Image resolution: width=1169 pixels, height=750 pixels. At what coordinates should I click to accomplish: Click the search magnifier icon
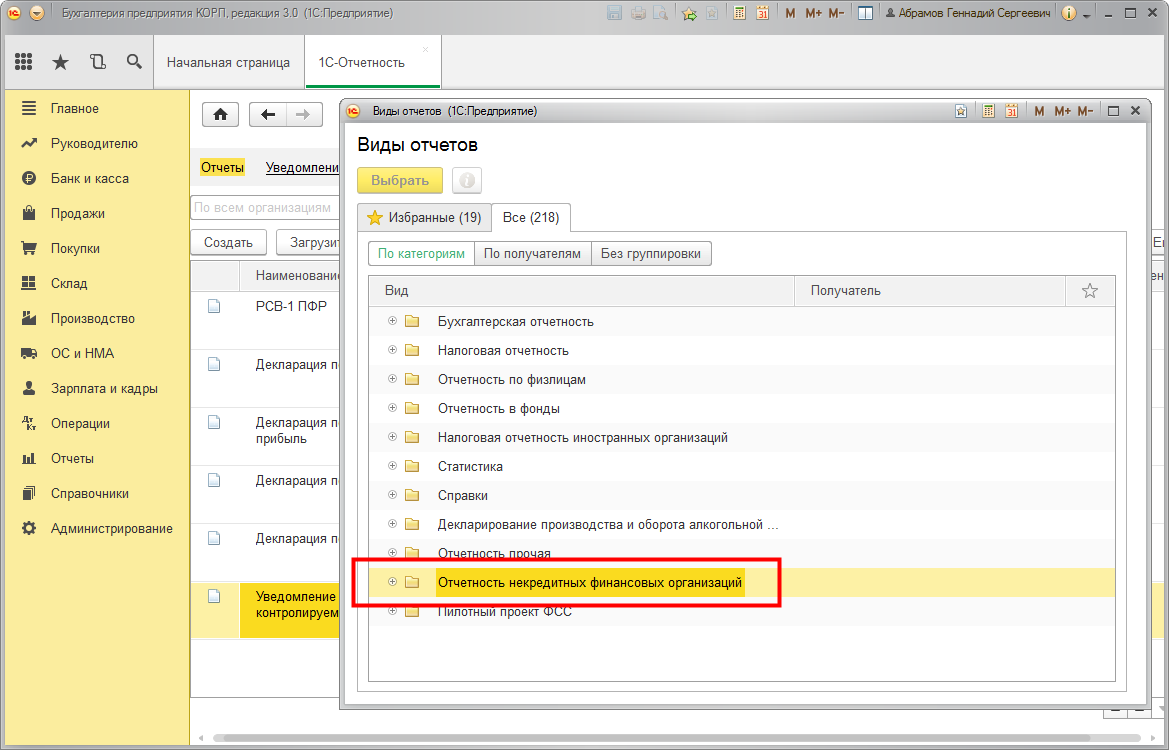click(x=134, y=62)
